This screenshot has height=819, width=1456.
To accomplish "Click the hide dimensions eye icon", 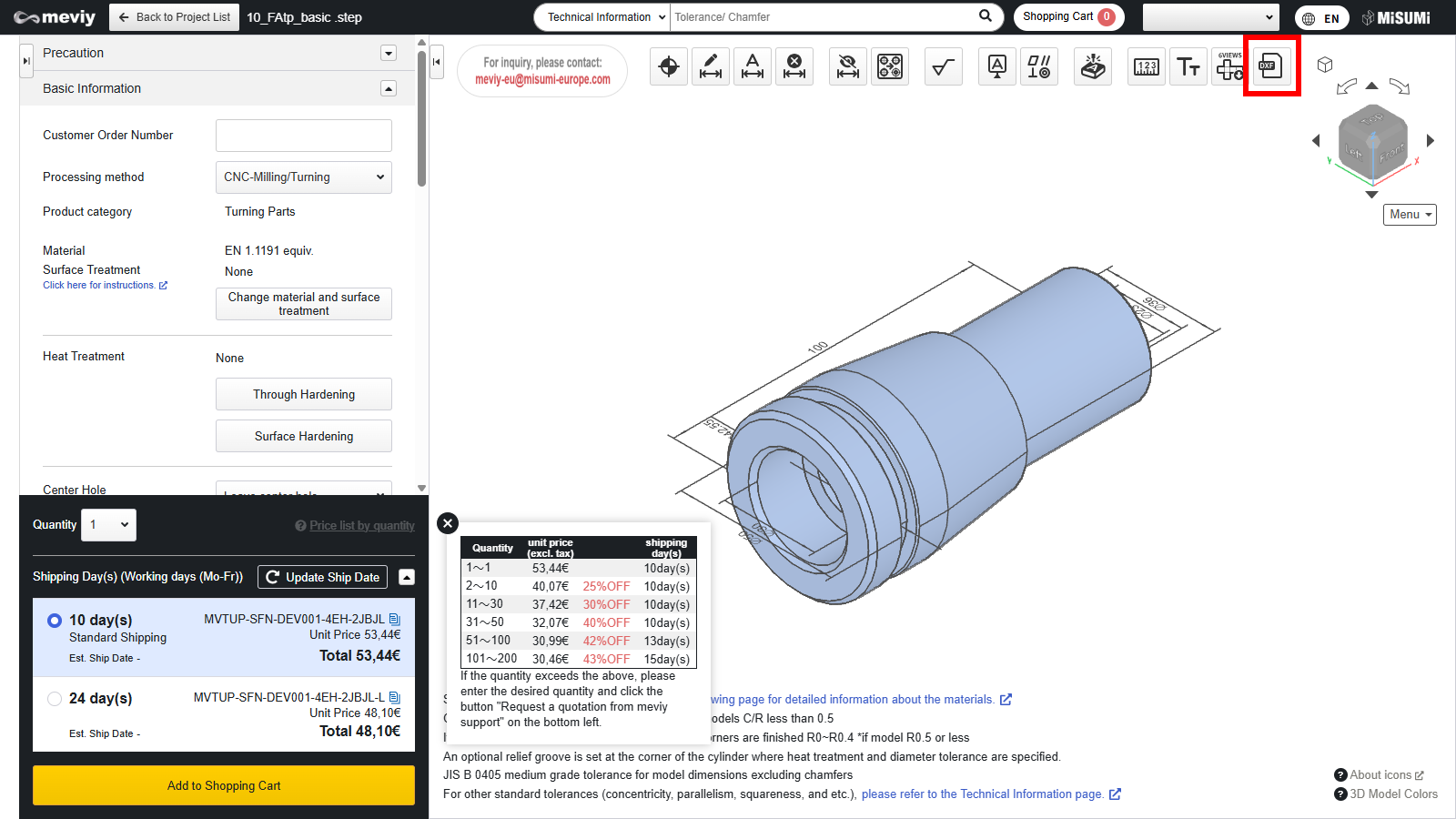I will pyautogui.click(x=848, y=66).
